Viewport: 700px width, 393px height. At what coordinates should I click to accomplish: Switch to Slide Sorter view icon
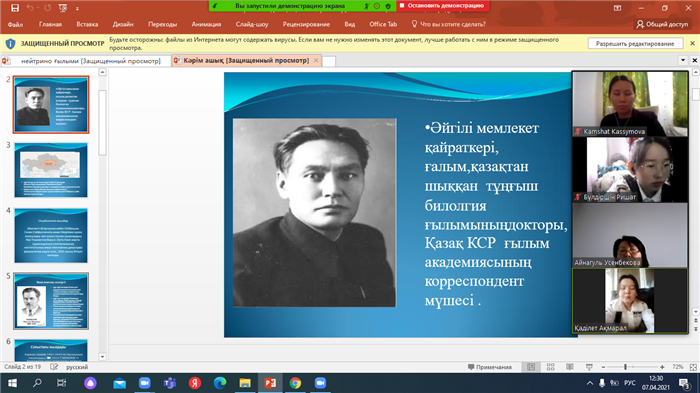(x=550, y=367)
